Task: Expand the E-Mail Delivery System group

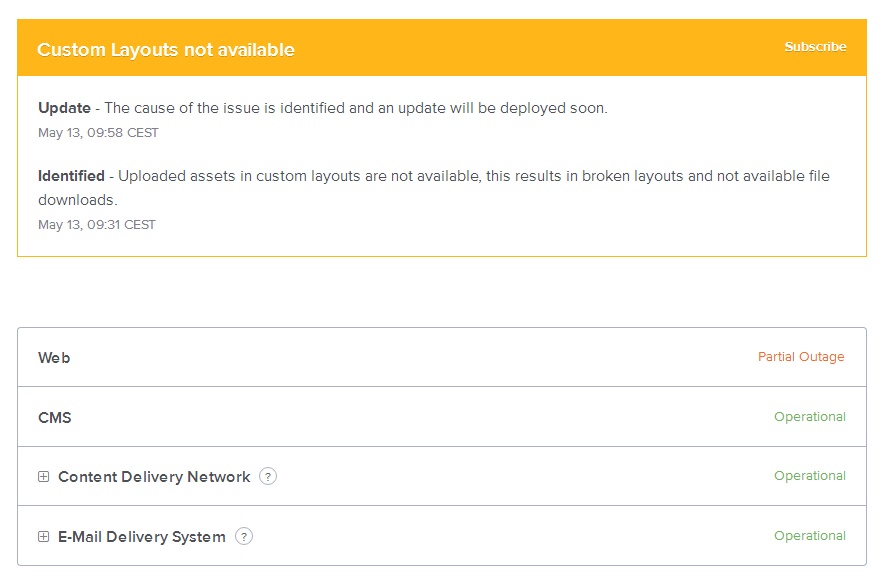Action: 43,537
